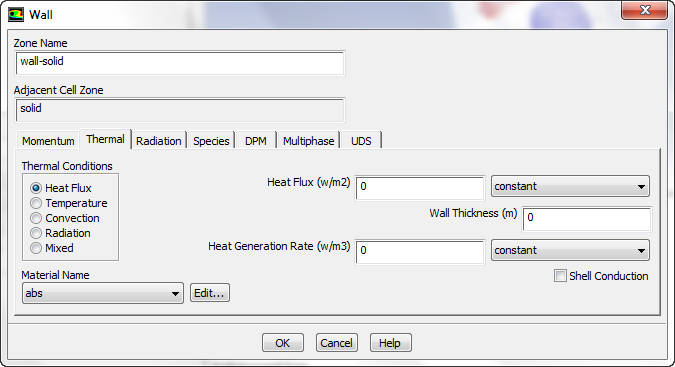Click the Zone Name input field

coord(180,63)
